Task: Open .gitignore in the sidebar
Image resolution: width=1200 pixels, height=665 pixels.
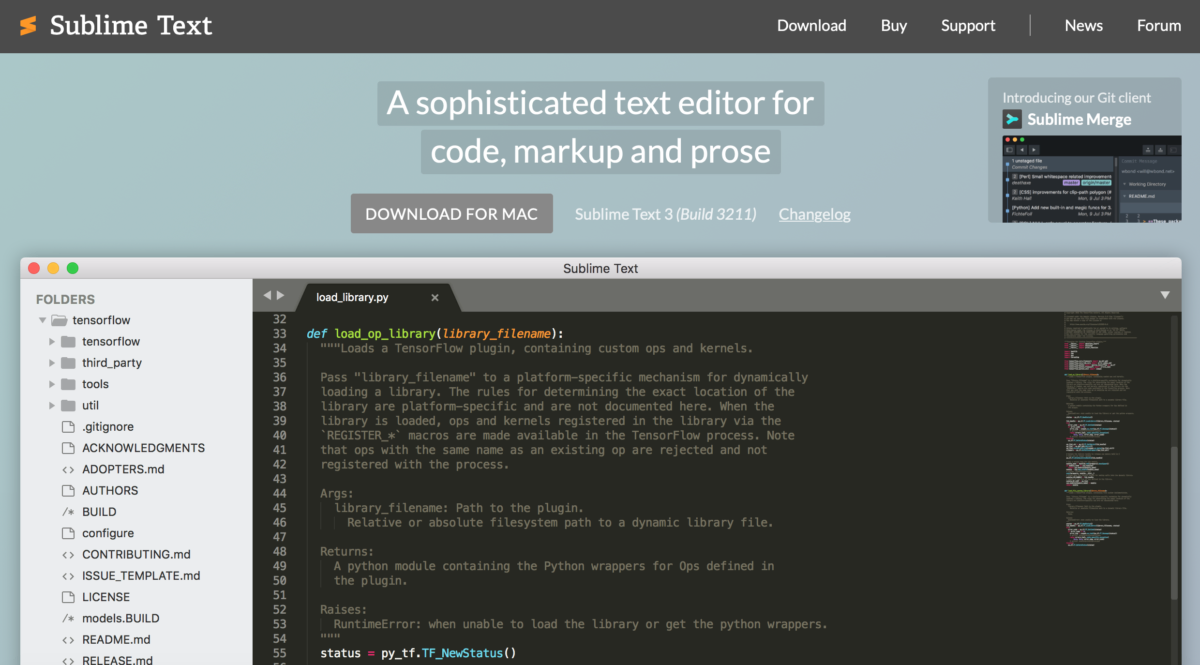Action: [108, 427]
